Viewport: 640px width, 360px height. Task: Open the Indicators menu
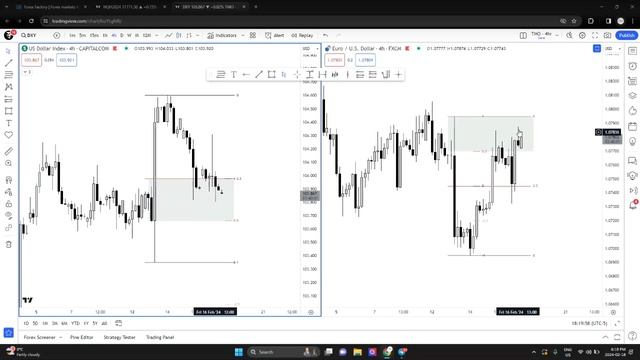pos(222,36)
